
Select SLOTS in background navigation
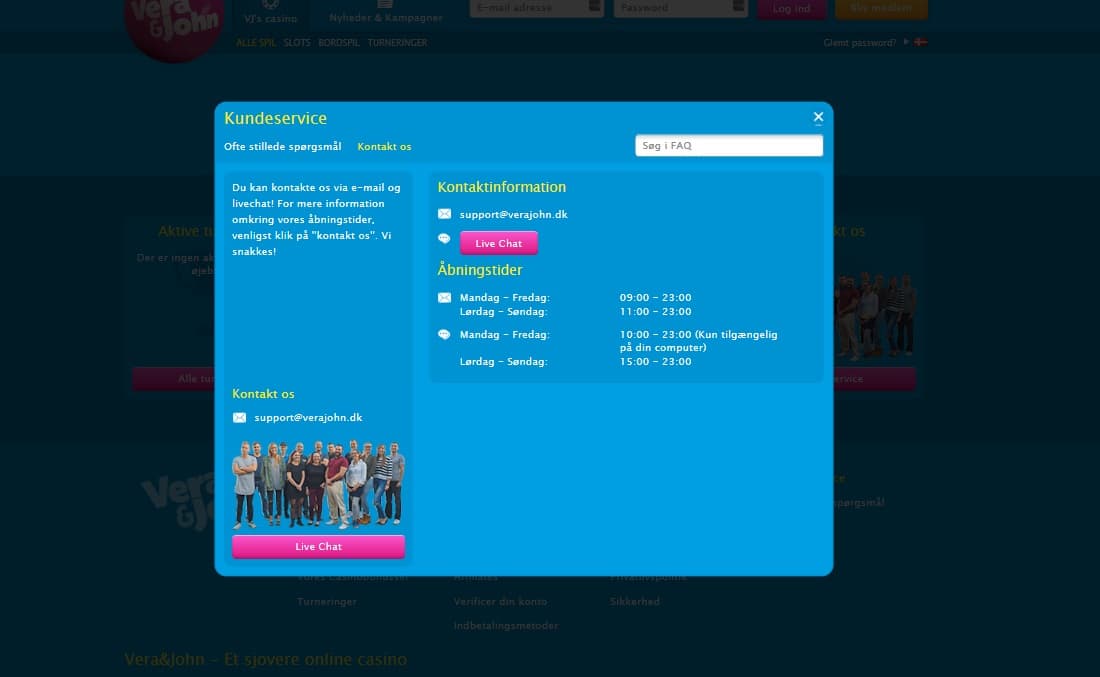click(x=297, y=43)
